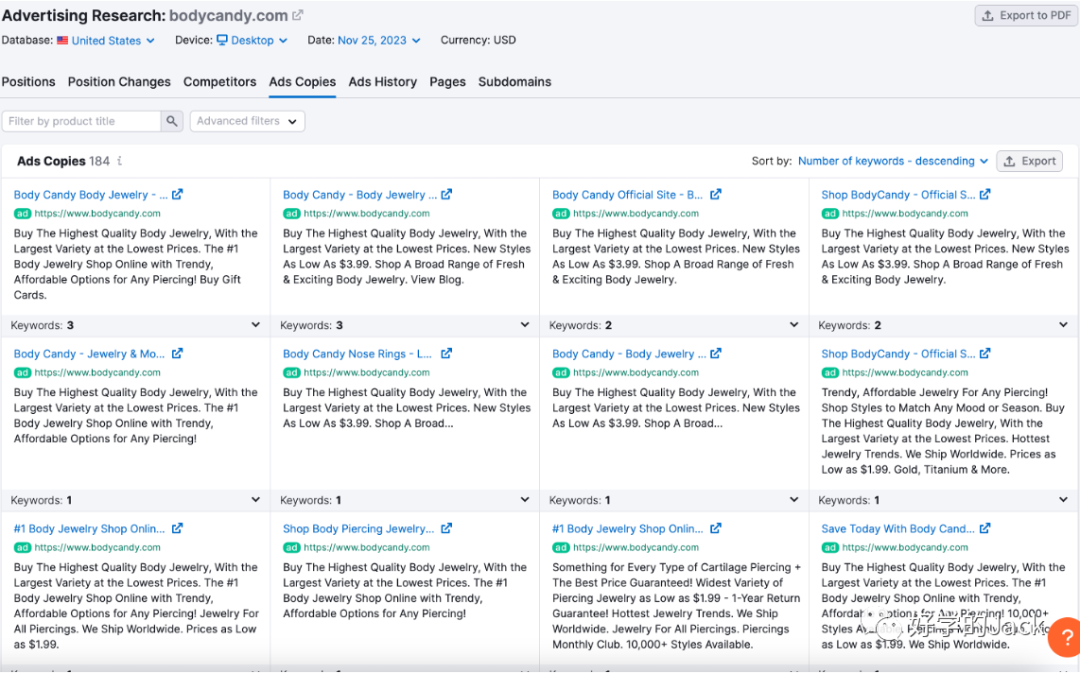Switch to the Positions tab

(x=28, y=82)
